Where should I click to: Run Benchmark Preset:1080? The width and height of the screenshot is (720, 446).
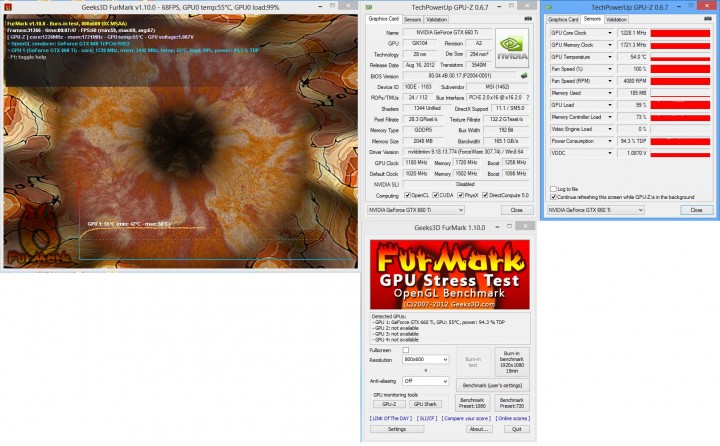(472, 403)
